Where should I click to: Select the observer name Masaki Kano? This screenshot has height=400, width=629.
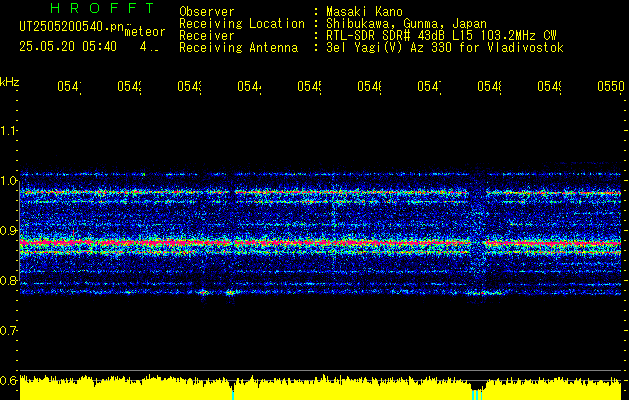click(x=364, y=12)
